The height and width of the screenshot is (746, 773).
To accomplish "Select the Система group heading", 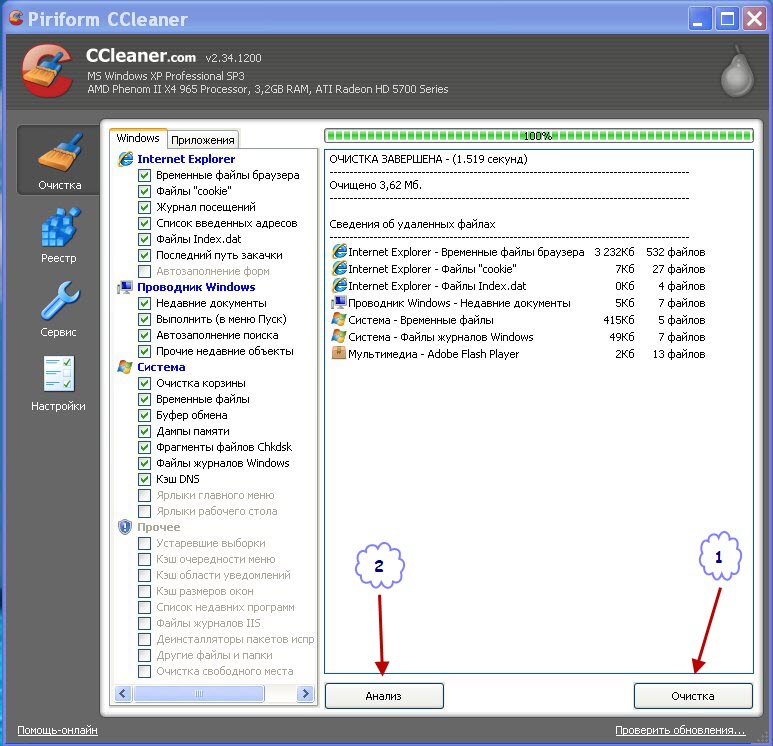I will click(161, 367).
